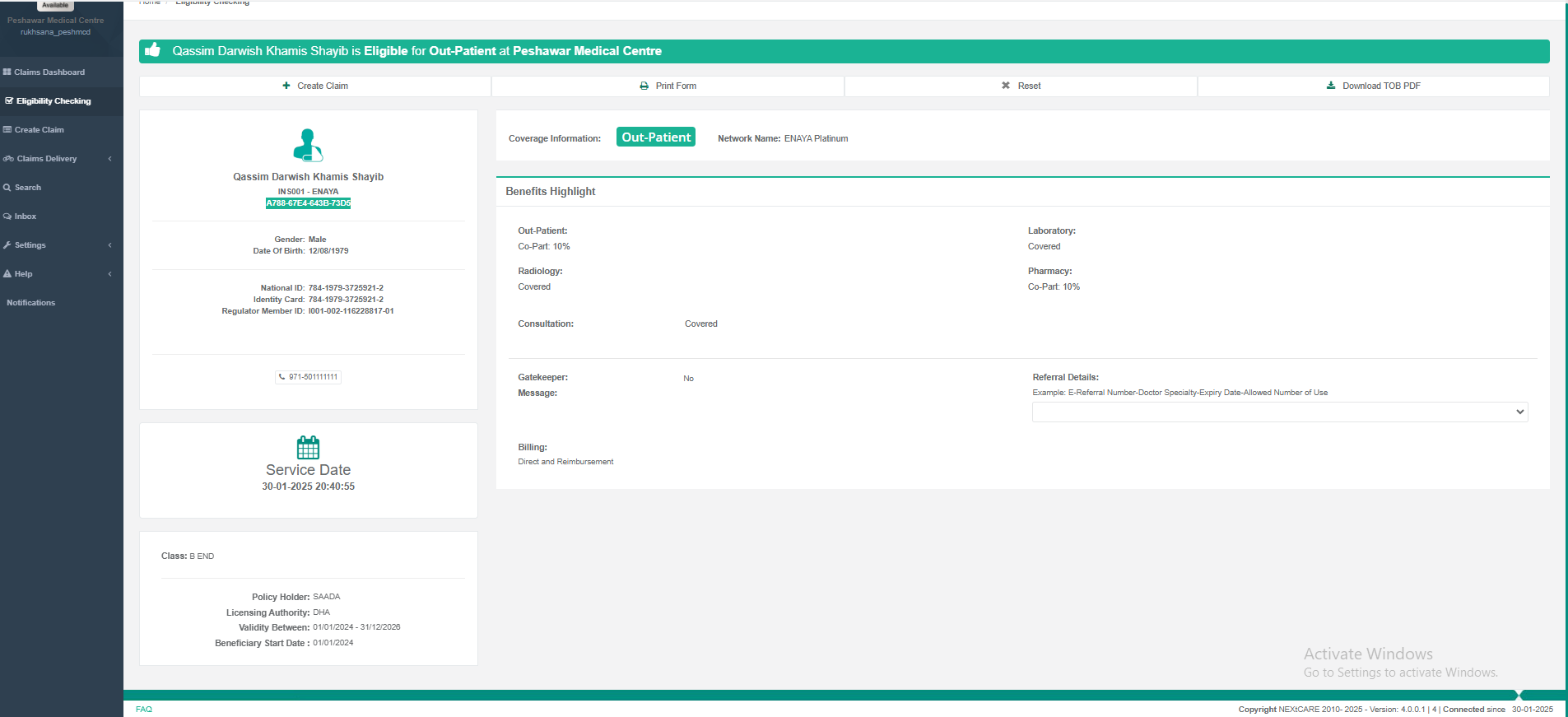1568x717 pixels.
Task: Click the patient avatar icon
Action: coord(308,145)
